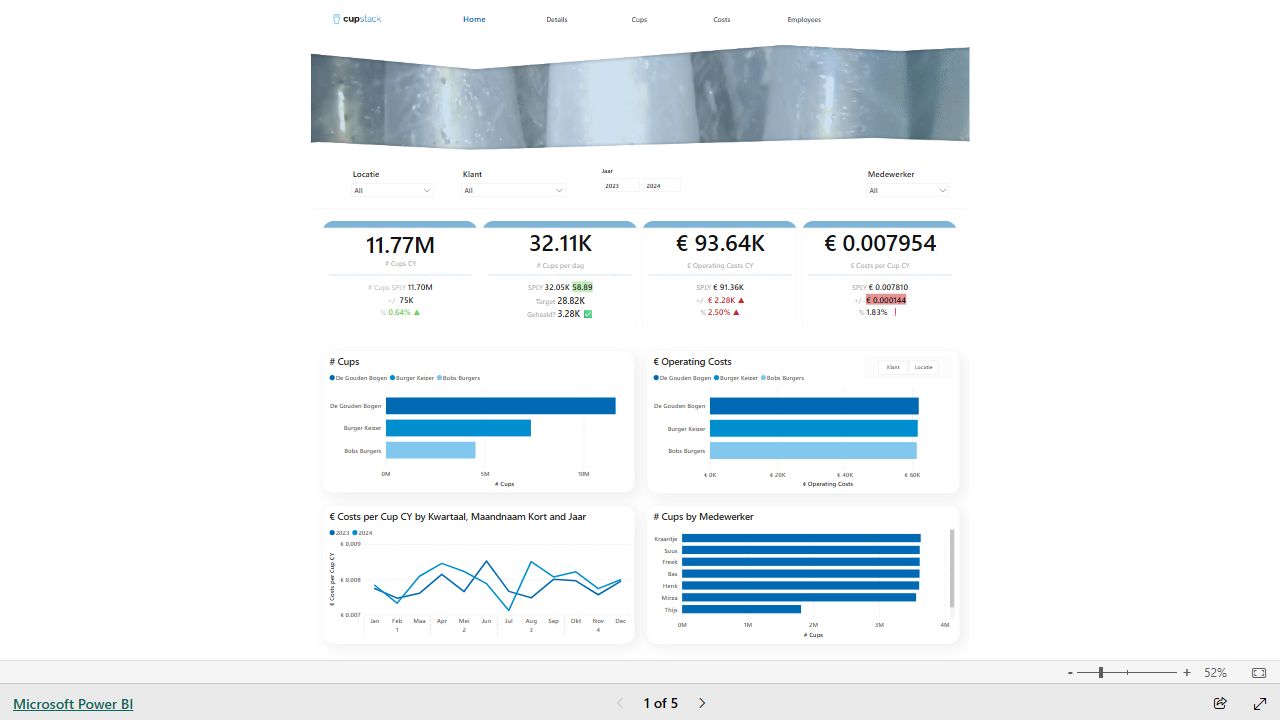Enter full screen mode with the expand arrows icon
This screenshot has height=720, width=1280.
1260,703
